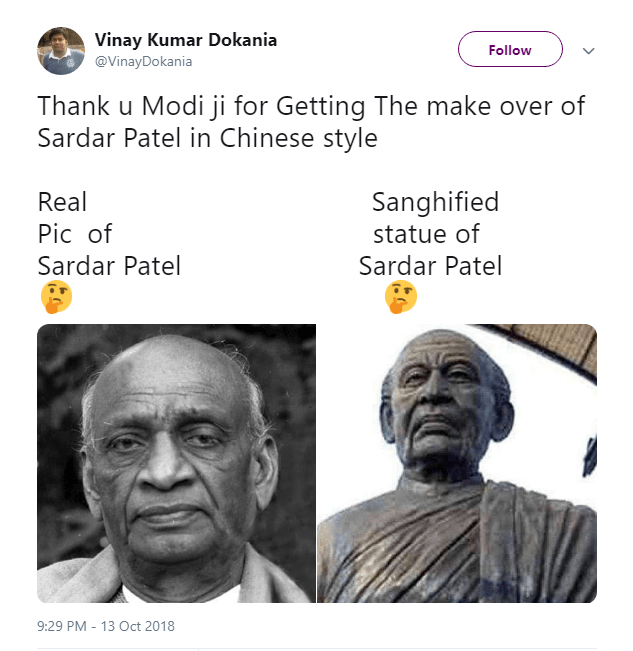The width and height of the screenshot is (633, 651).
Task: Click 'Sardar Patel in' on second tweet line
Action: coord(124,138)
